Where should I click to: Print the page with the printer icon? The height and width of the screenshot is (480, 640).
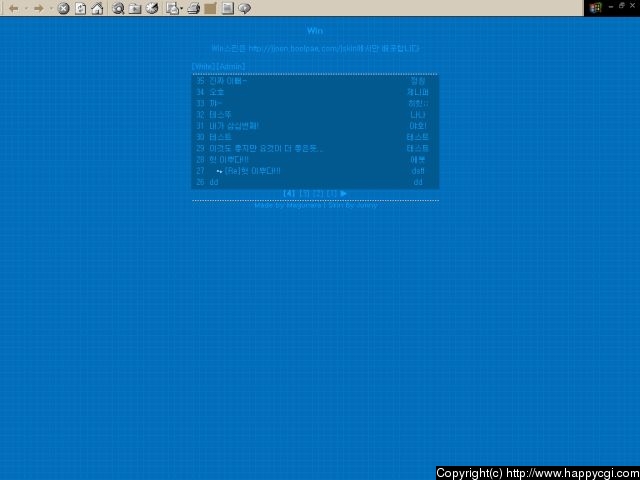(193, 9)
